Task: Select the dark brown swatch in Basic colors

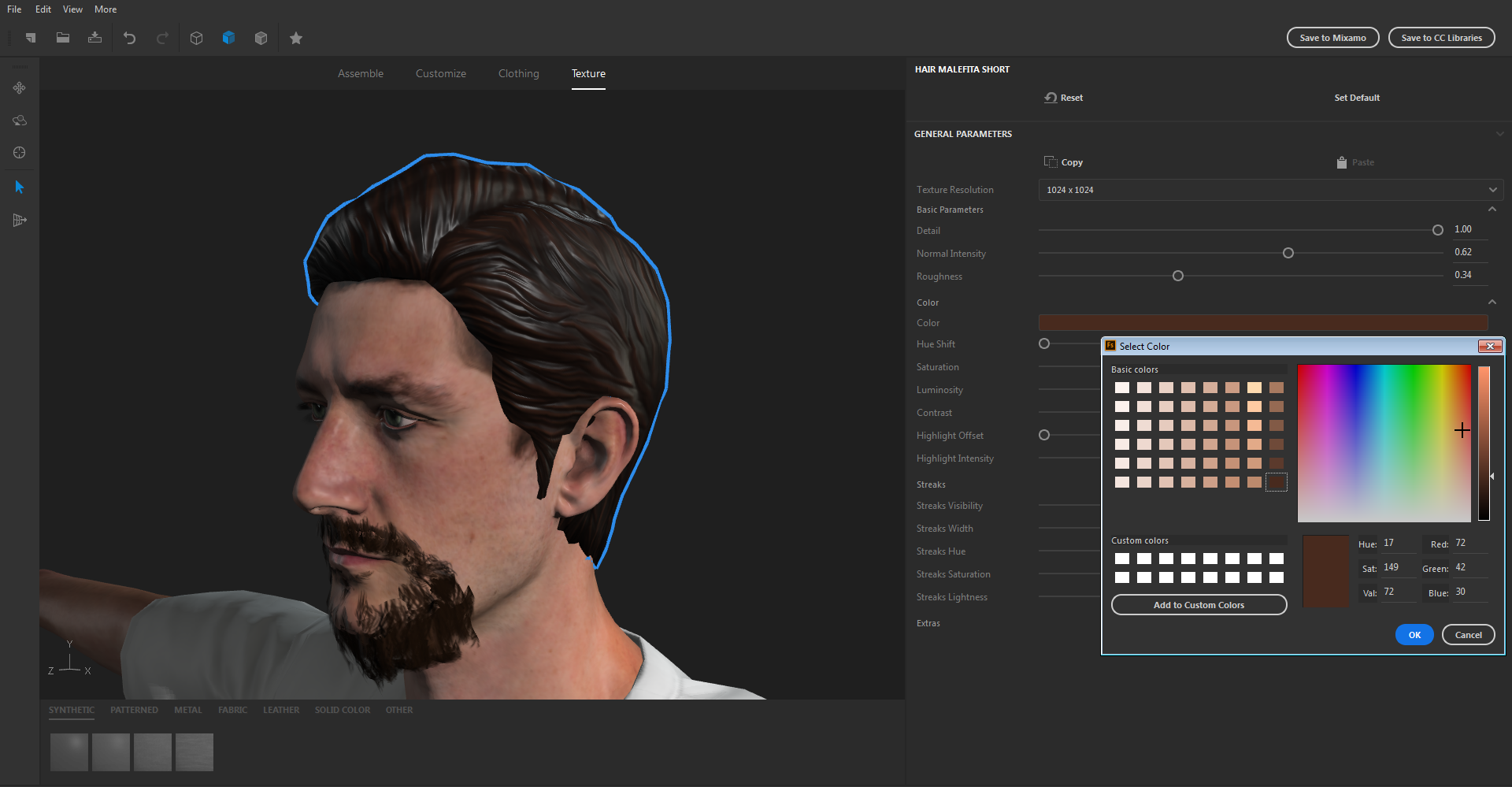Action: (x=1277, y=482)
